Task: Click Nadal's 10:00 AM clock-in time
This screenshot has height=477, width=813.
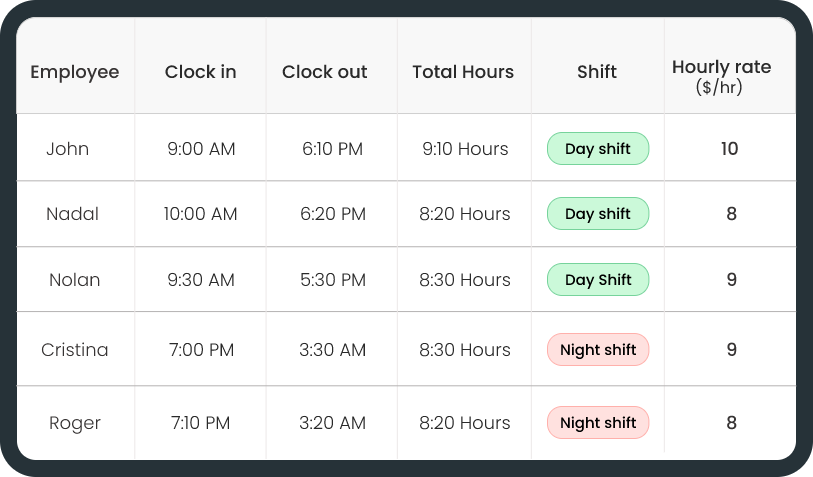Action: (x=201, y=214)
